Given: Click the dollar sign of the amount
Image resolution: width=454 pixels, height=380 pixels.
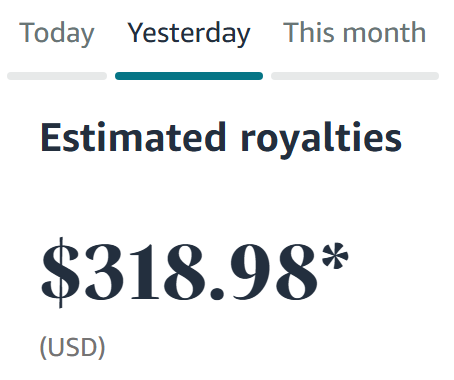Looking at the screenshot, I should pos(61,272).
